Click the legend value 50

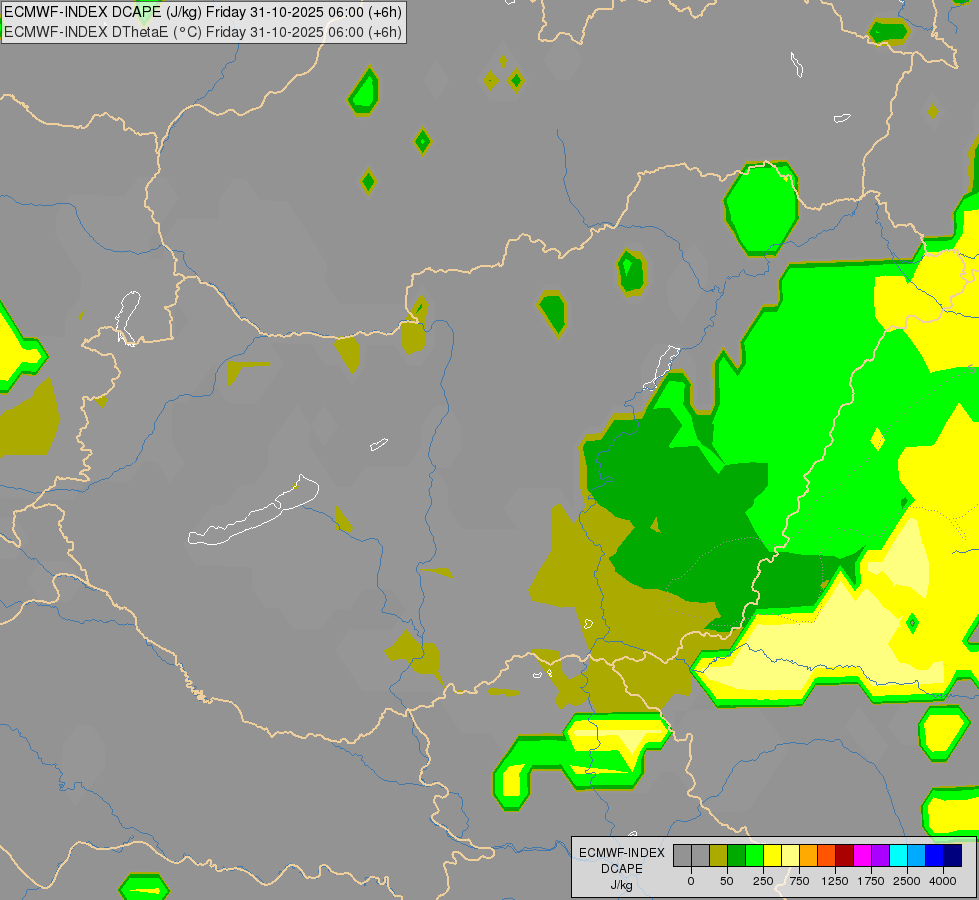(x=727, y=881)
